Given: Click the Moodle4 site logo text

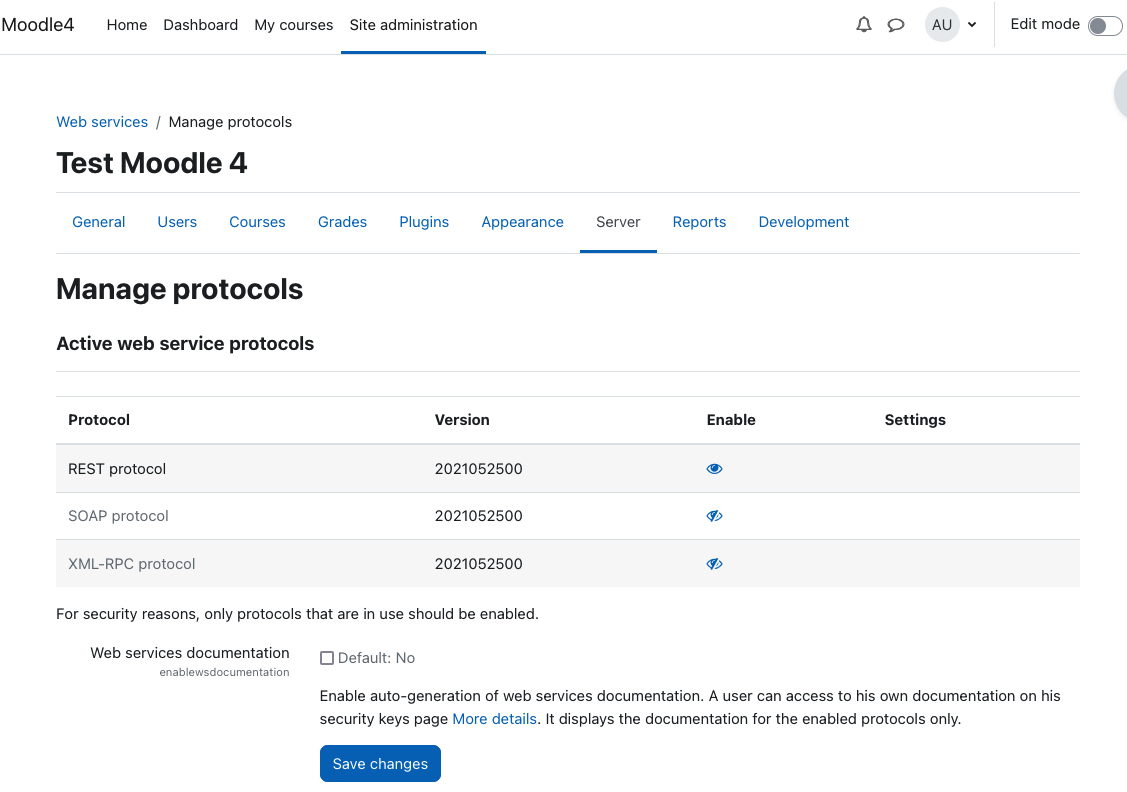Looking at the screenshot, I should click(38, 25).
